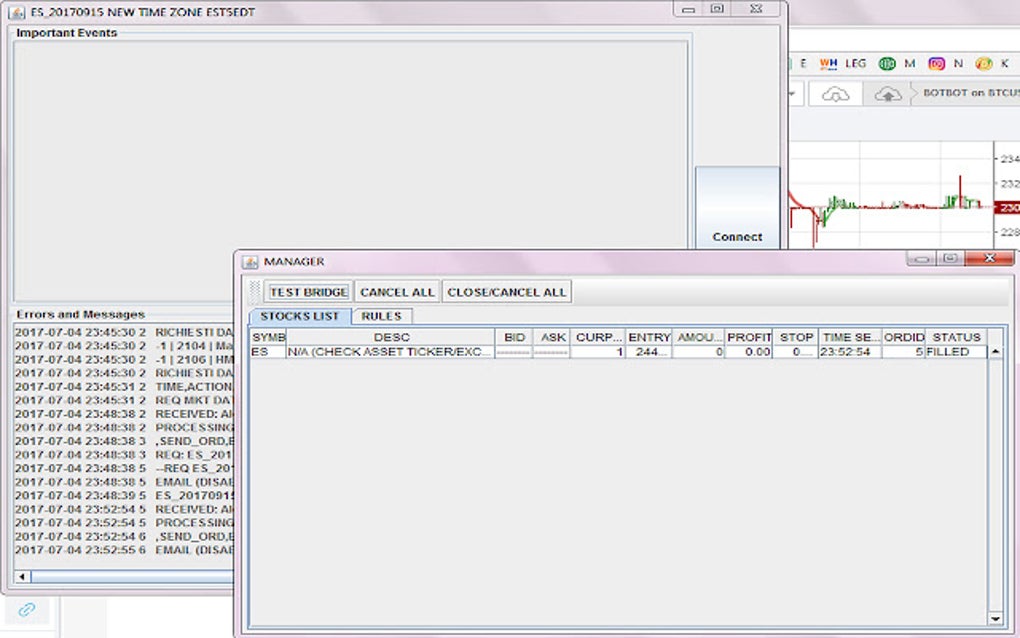Grab the Manager toolbar drag handle

tap(255, 292)
